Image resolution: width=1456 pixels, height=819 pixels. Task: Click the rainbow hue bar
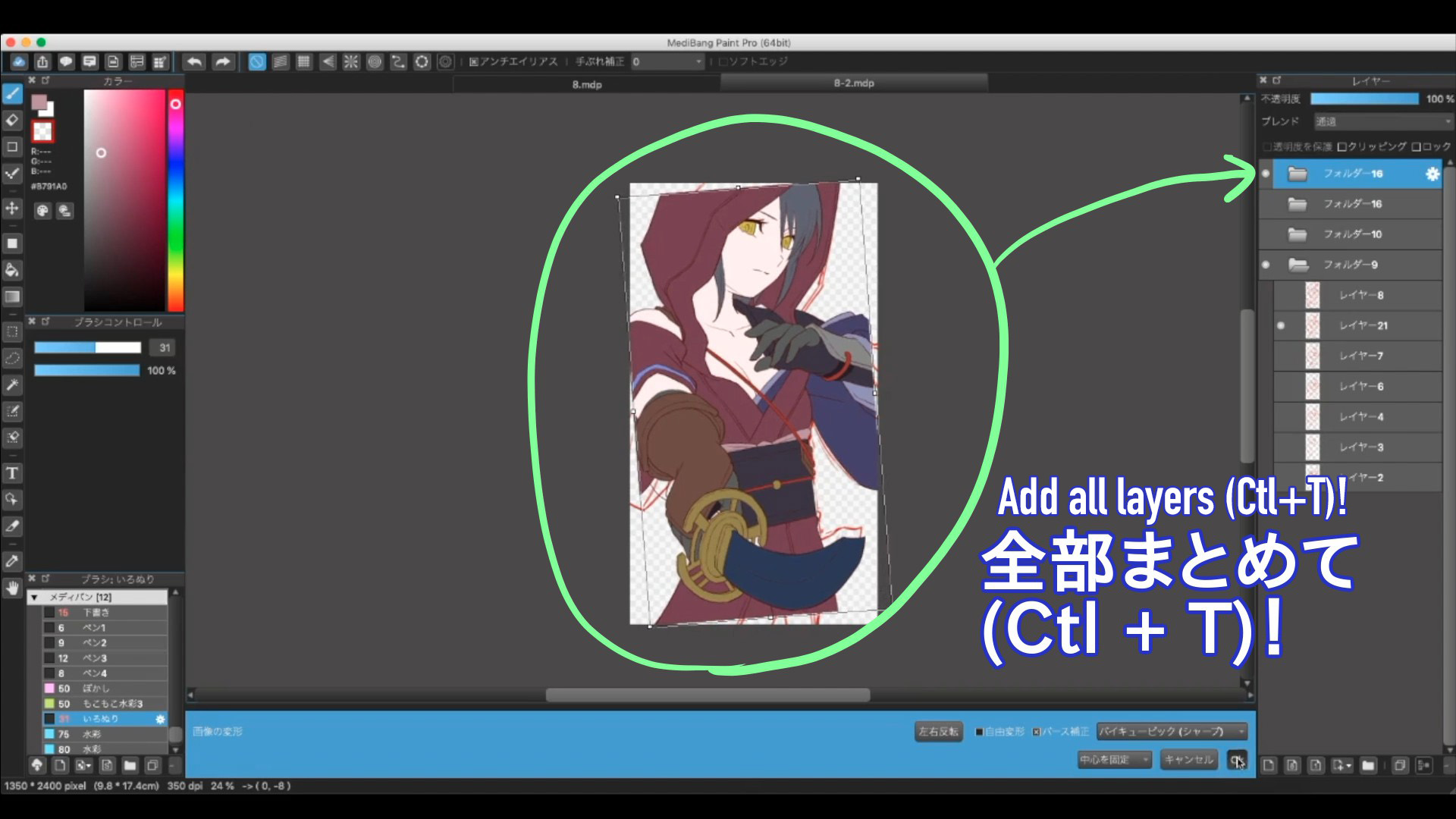[175, 200]
